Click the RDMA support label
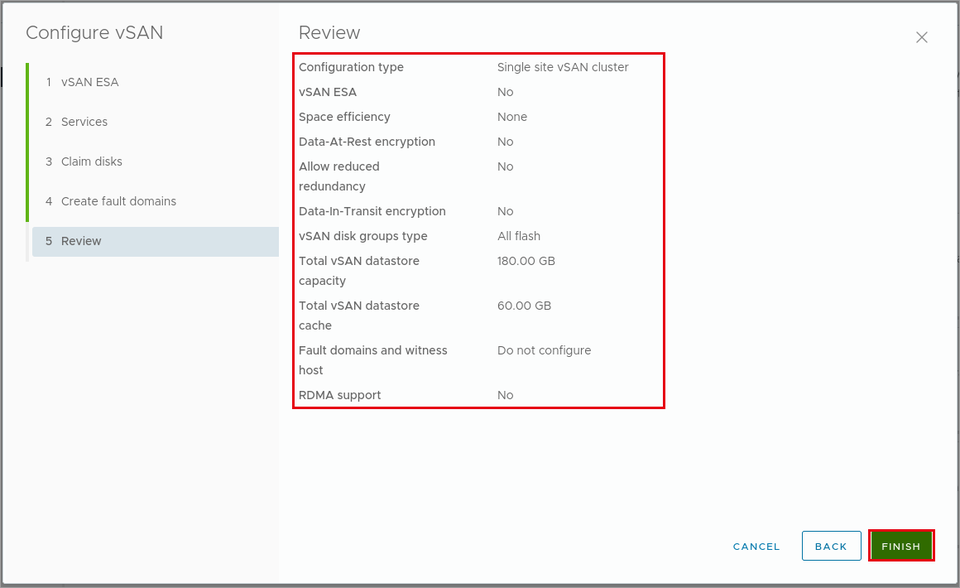The width and height of the screenshot is (960, 588). click(340, 395)
